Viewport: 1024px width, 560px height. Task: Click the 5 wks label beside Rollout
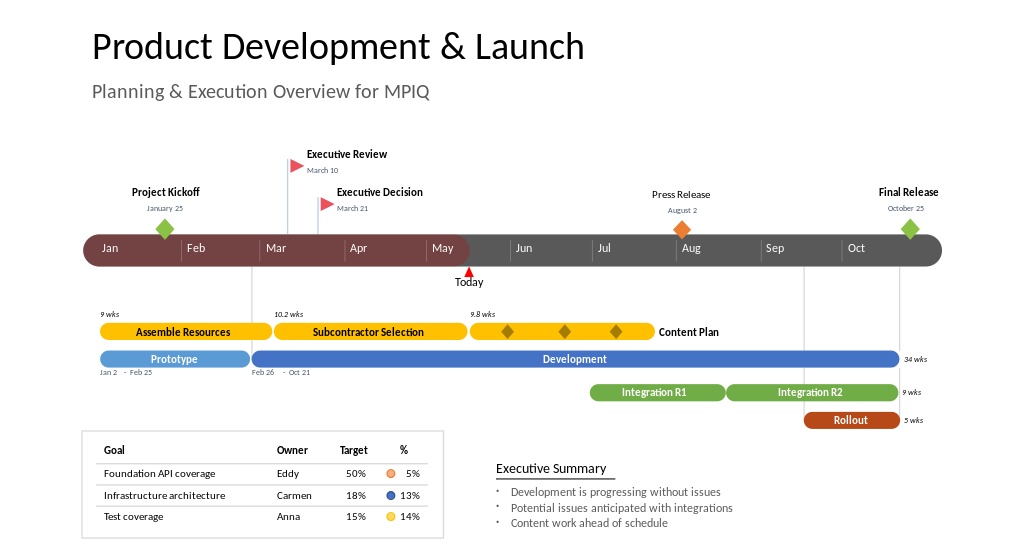(x=914, y=420)
